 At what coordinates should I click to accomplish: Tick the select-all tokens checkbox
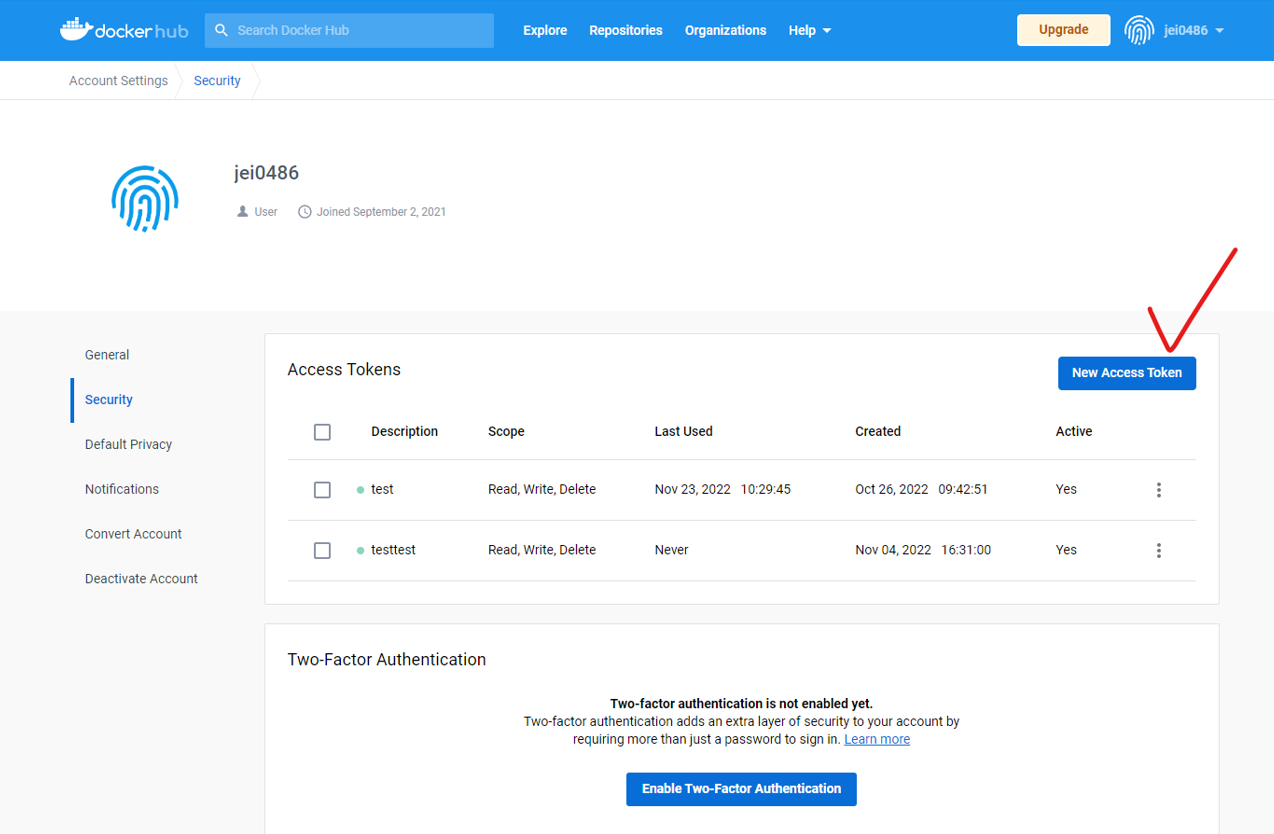[x=322, y=432]
